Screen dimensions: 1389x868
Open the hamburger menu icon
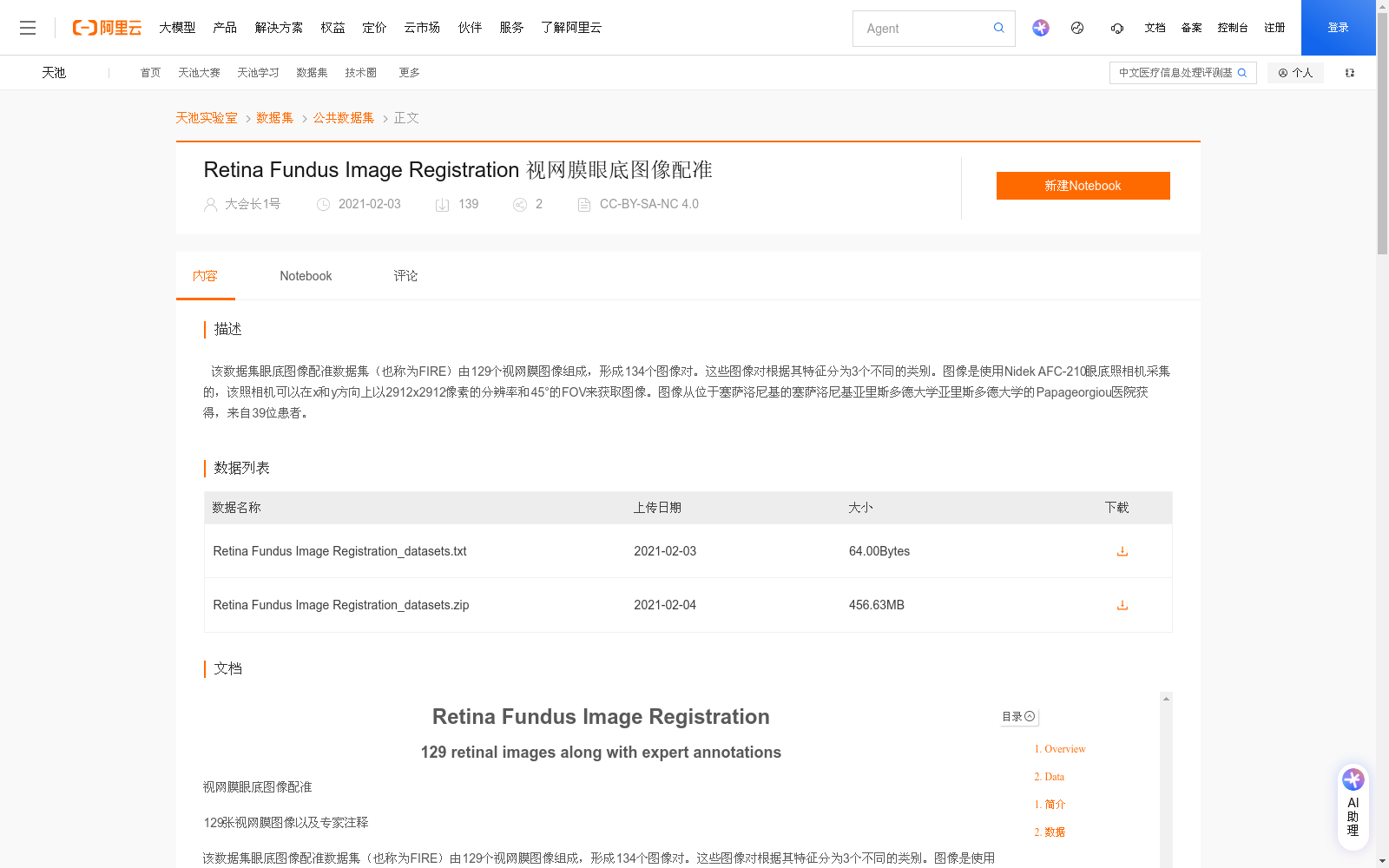28,28
